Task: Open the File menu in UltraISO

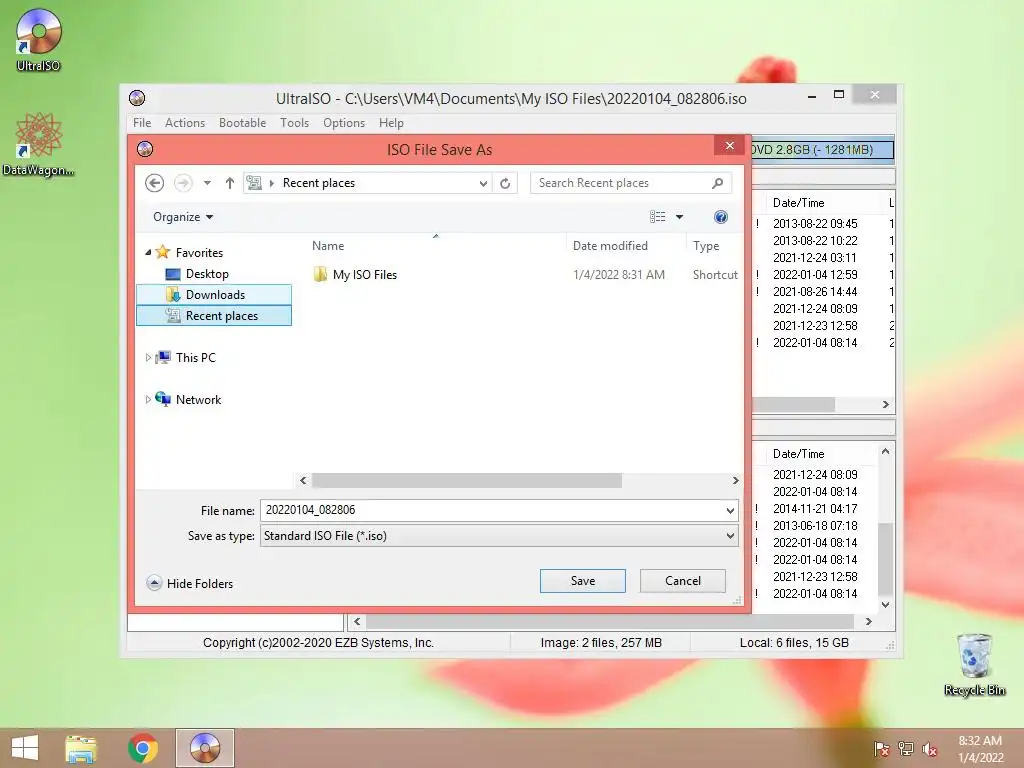Action: click(x=142, y=123)
